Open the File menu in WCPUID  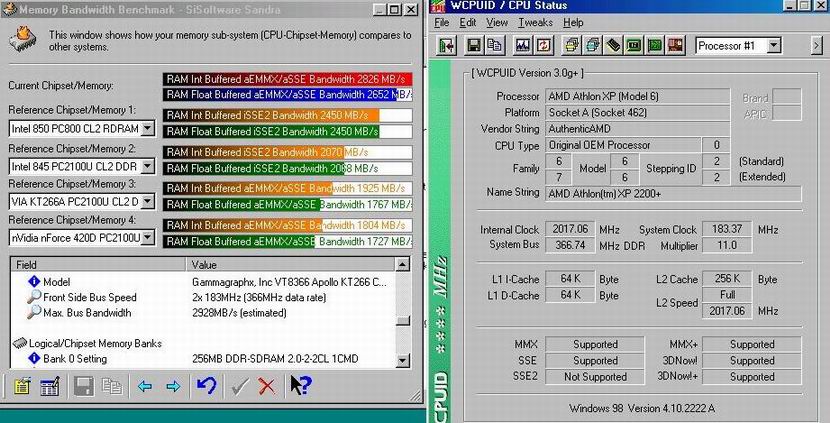(441, 23)
